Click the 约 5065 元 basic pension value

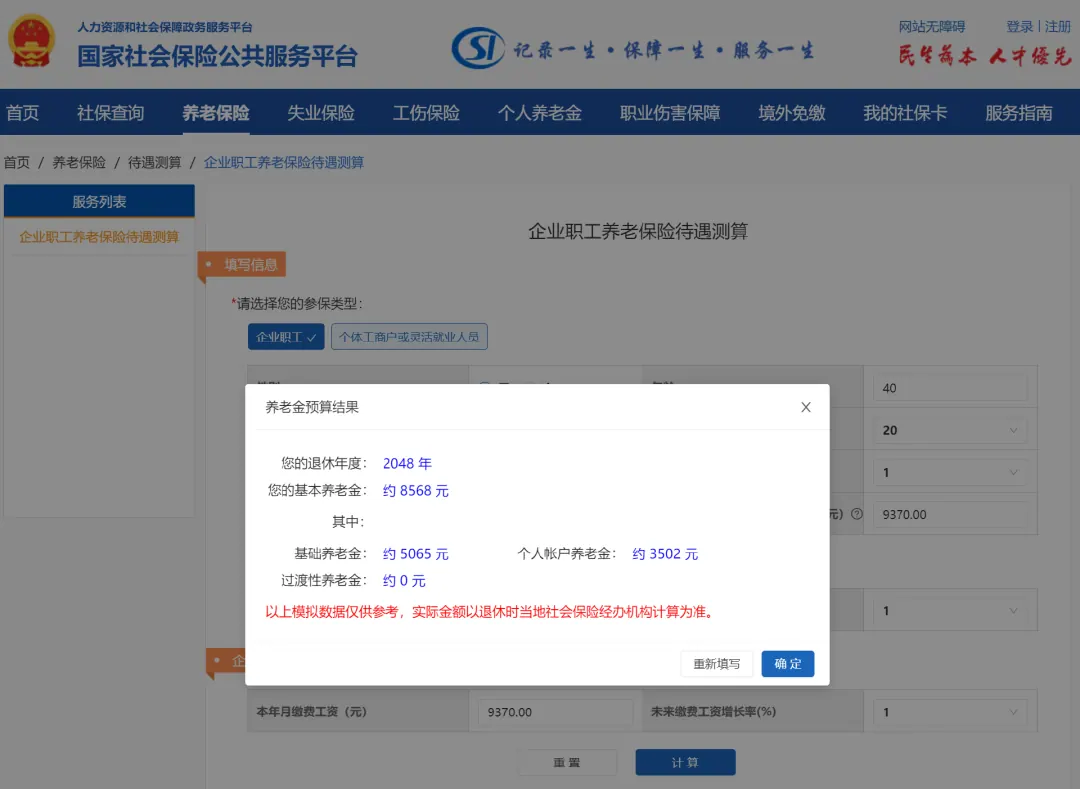(415, 554)
